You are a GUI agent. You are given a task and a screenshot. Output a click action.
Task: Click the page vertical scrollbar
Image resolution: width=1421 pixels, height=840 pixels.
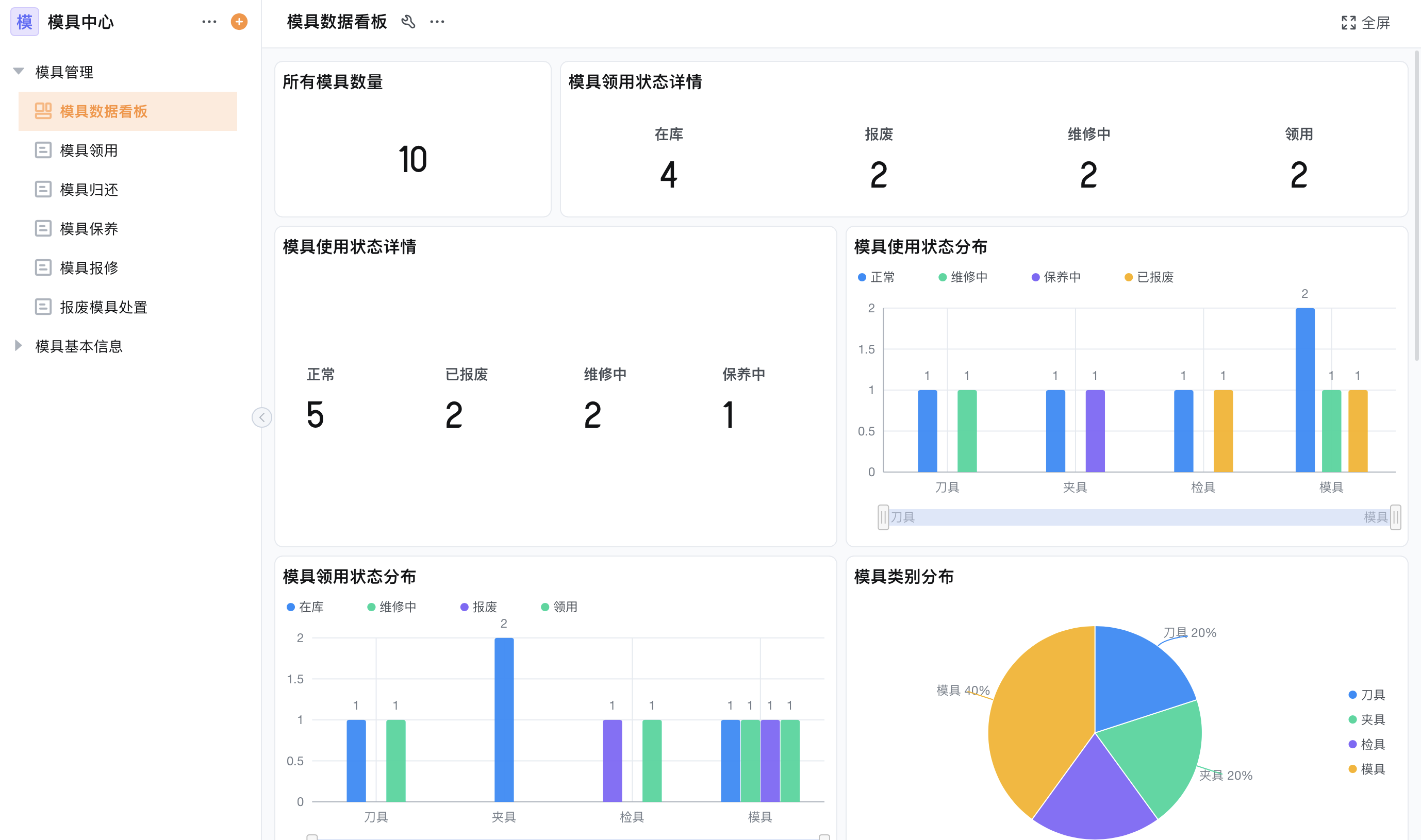click(x=1417, y=206)
